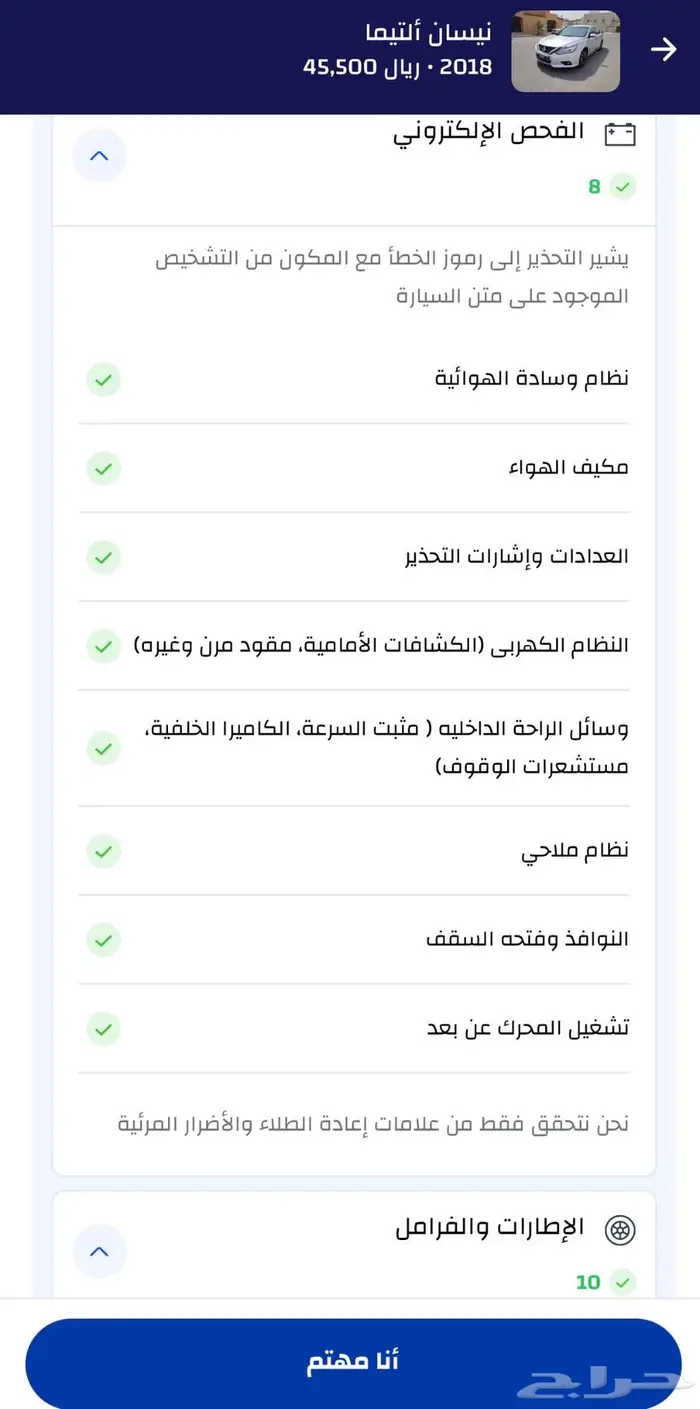Viewport: 700px width, 1409px height.
Task: Click check for وسائل الراحة الداخليه
Action: point(103,748)
